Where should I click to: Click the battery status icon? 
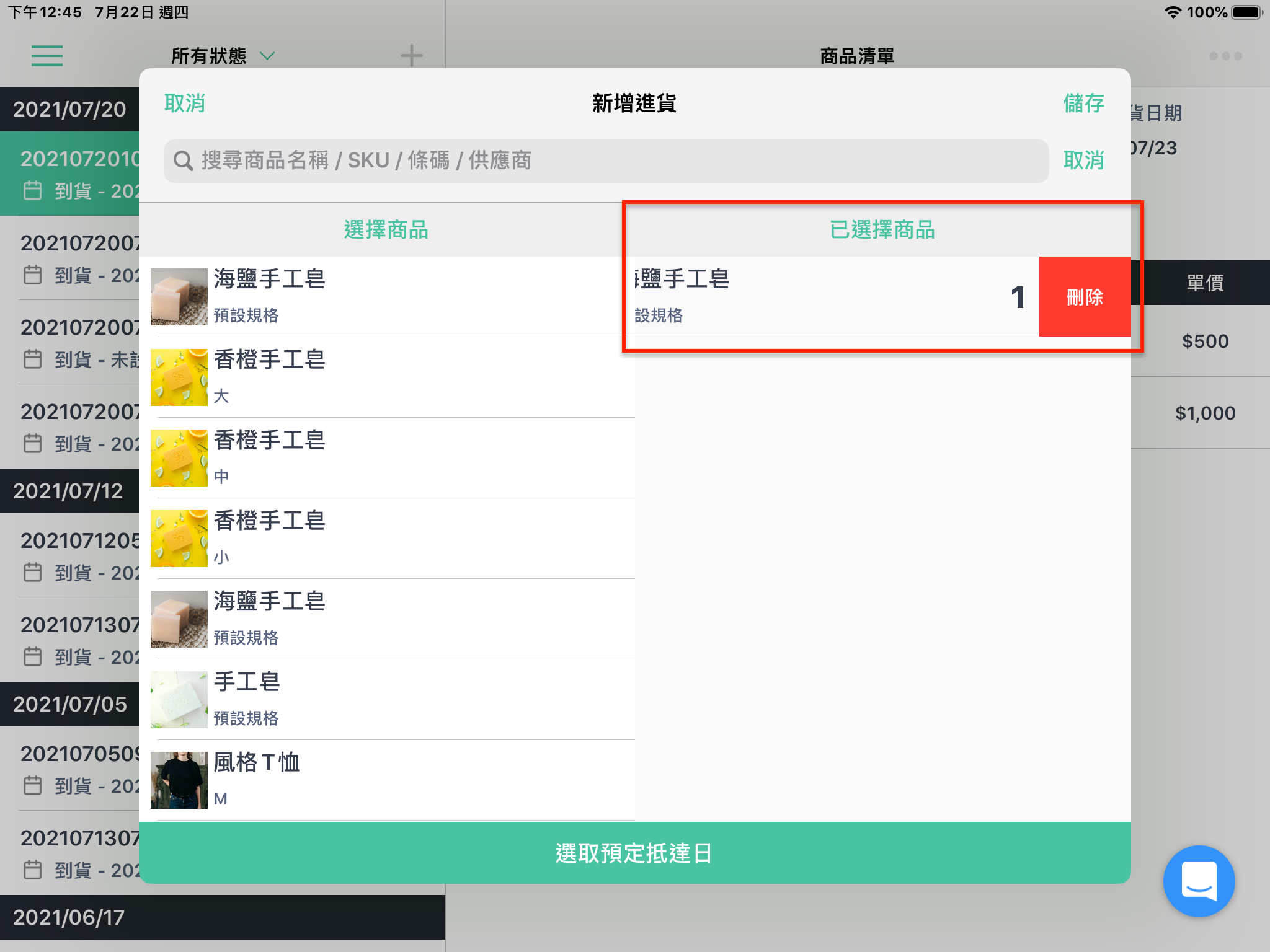point(1247,12)
